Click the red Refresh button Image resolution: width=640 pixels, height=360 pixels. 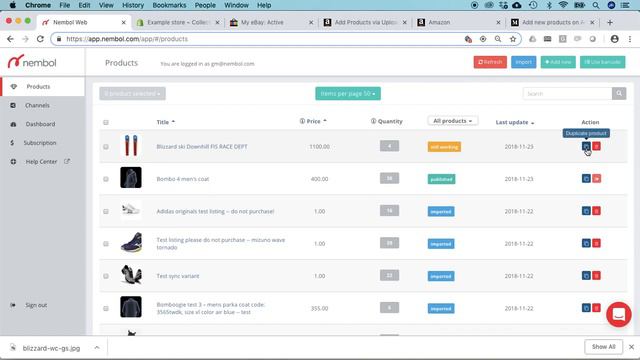click(x=490, y=62)
